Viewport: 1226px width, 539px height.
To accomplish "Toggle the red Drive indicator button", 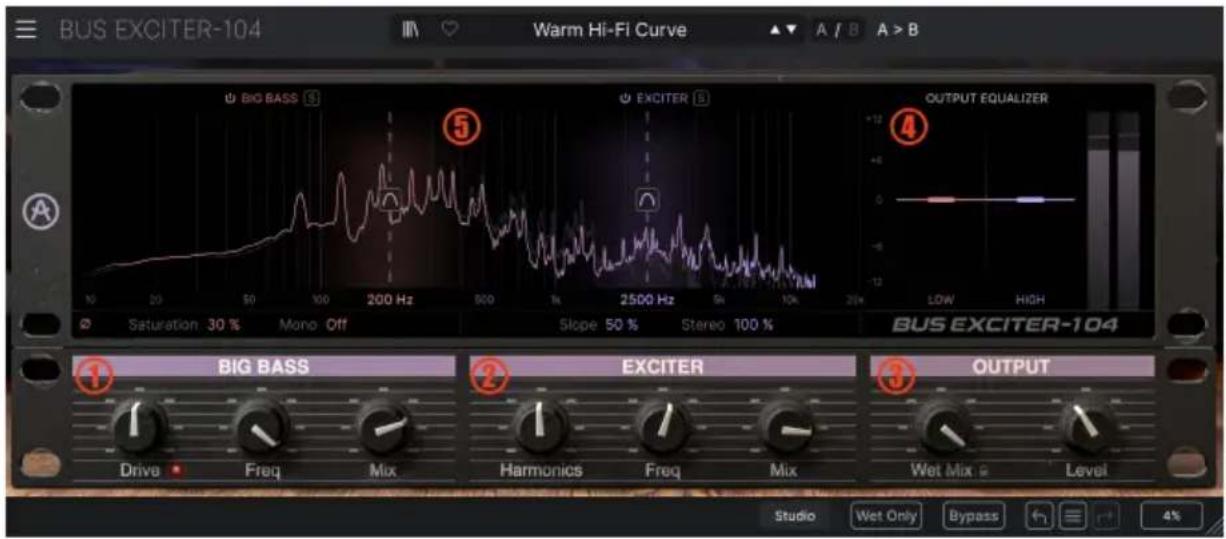I will [175, 470].
